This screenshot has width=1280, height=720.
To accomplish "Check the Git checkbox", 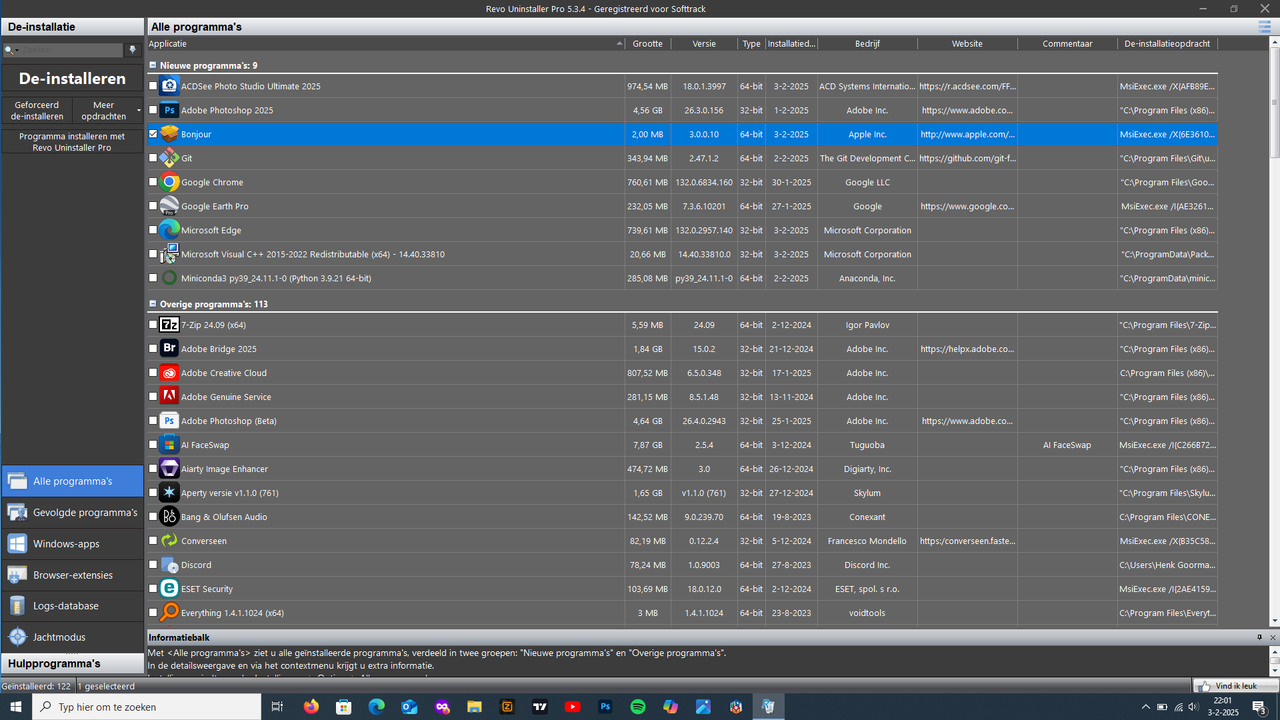I will point(153,158).
